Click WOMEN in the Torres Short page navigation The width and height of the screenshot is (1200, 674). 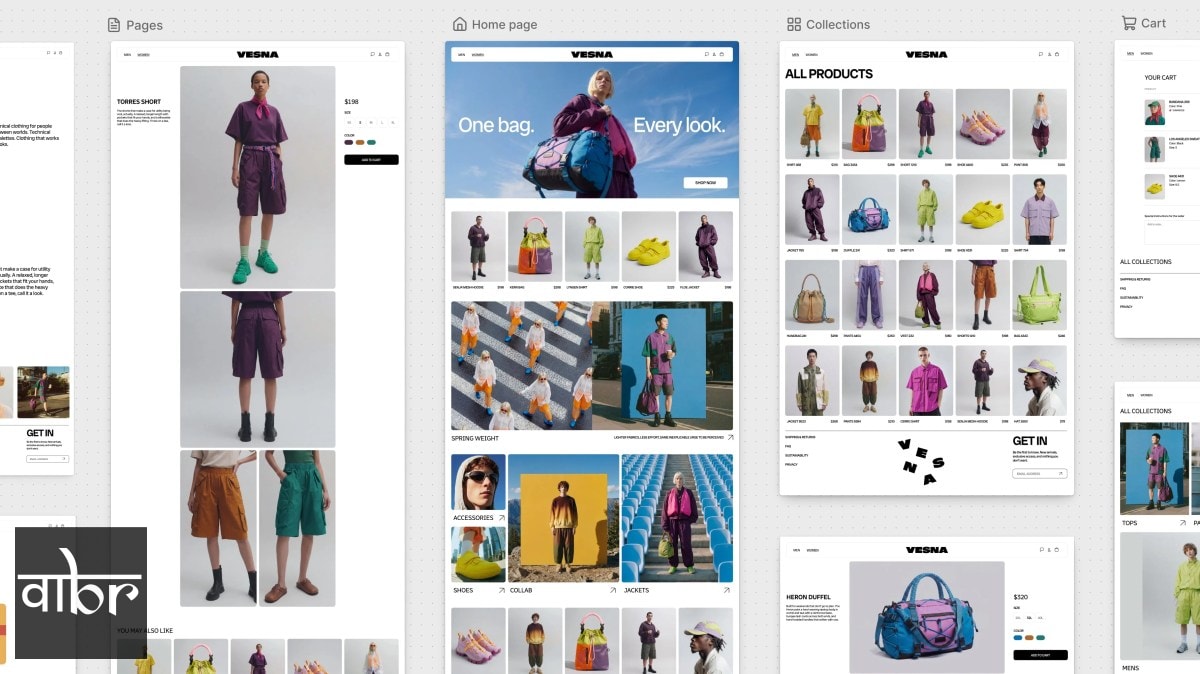143,54
